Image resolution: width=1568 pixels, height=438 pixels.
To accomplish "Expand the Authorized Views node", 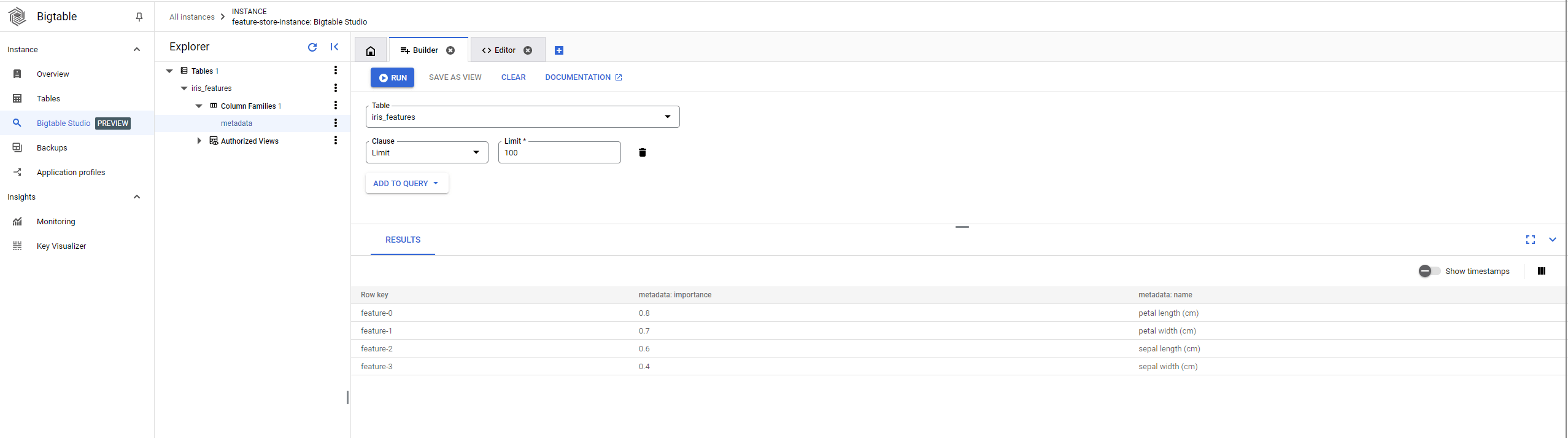I will click(199, 141).
